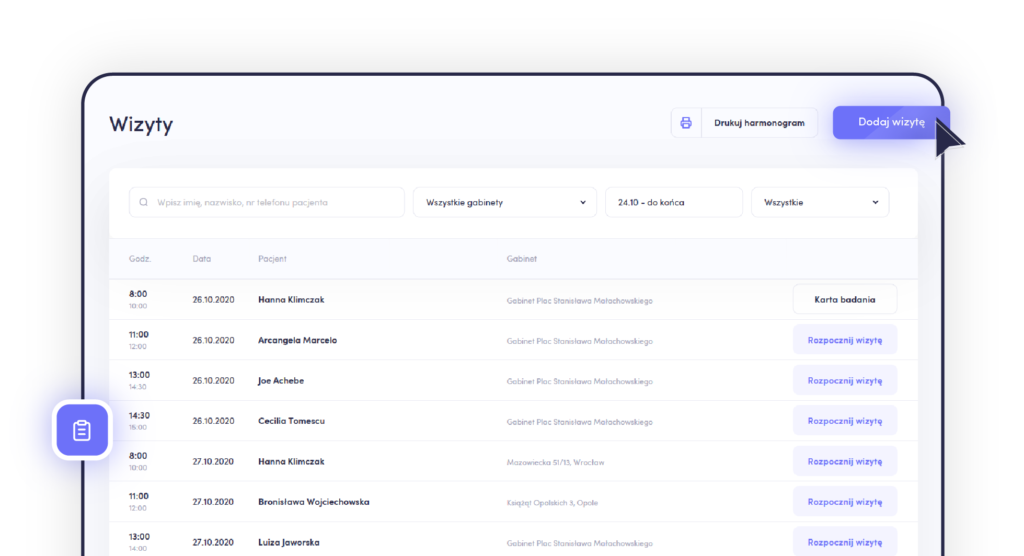1024x556 pixels.
Task: Click the Wizyty page heading
Action: pyautogui.click(x=141, y=124)
